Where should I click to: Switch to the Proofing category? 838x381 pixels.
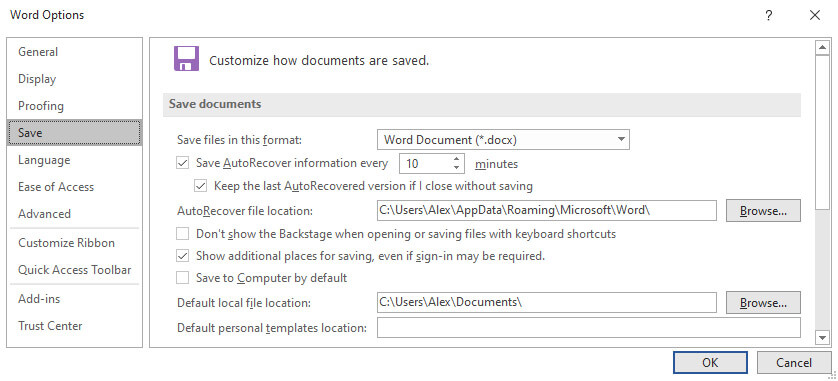click(74, 106)
